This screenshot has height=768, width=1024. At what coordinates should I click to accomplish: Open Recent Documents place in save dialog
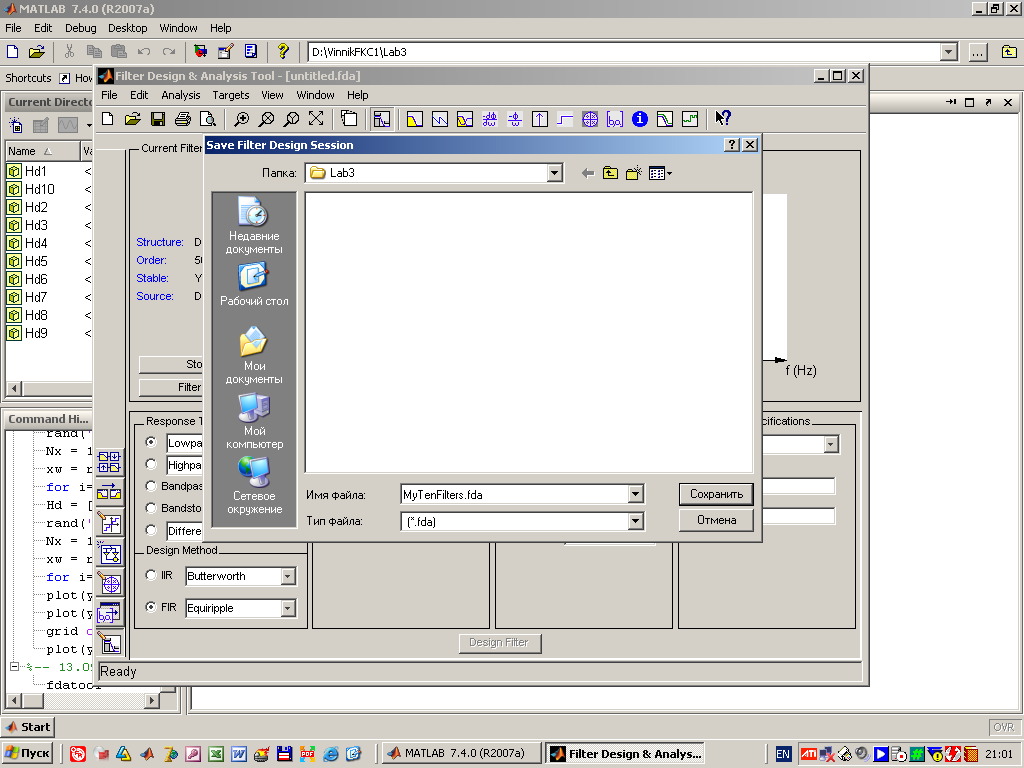pos(254,226)
